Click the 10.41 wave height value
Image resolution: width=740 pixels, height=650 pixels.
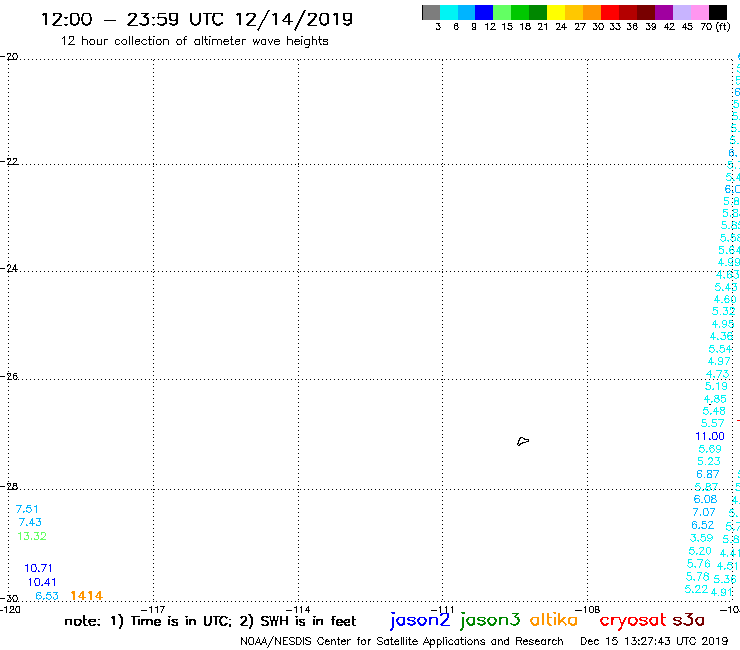coord(42,582)
